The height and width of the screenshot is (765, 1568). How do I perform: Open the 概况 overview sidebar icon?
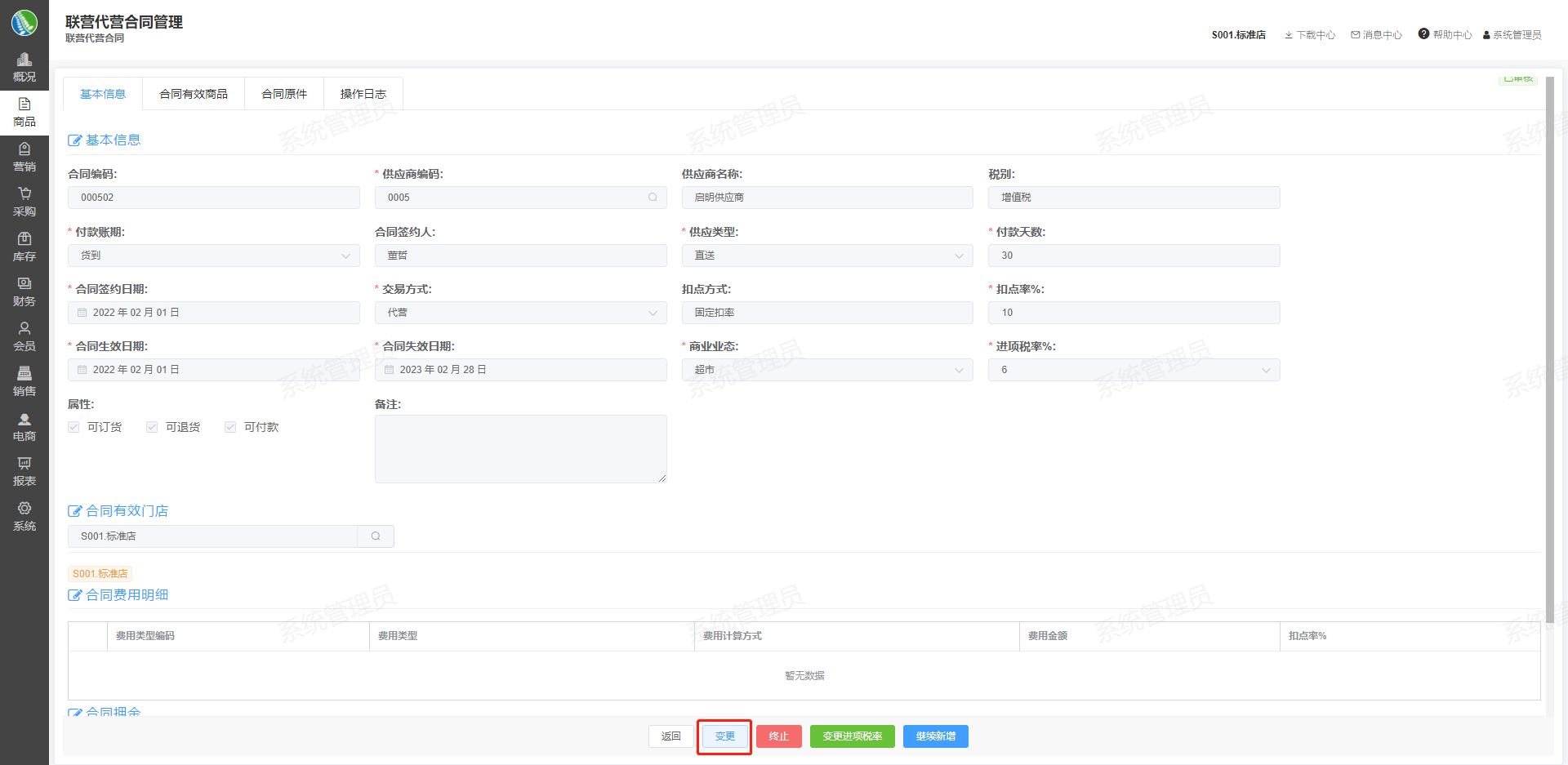coord(24,68)
